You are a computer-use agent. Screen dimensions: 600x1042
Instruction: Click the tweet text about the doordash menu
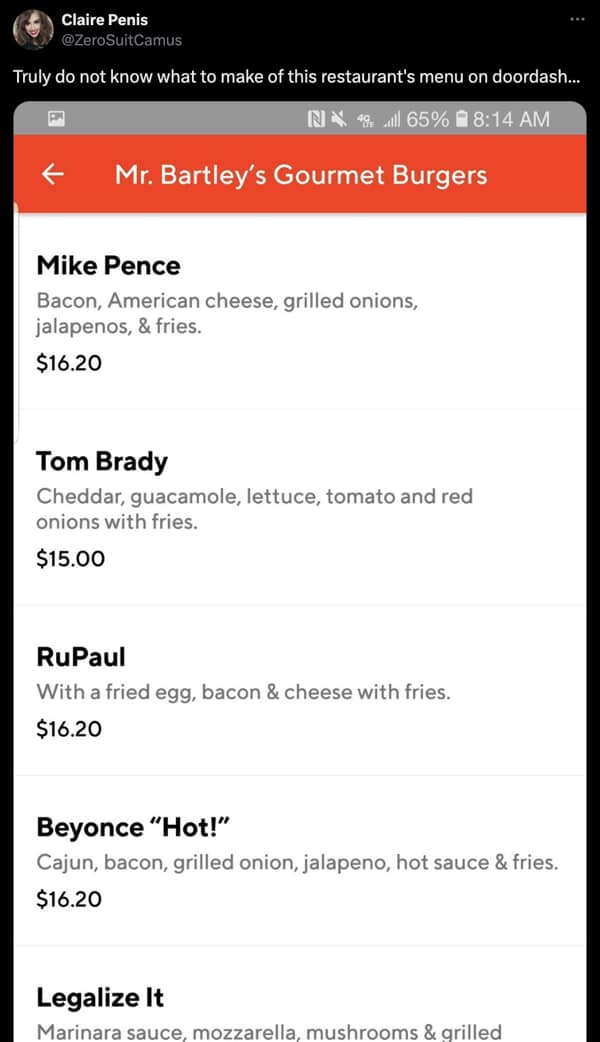(300, 76)
